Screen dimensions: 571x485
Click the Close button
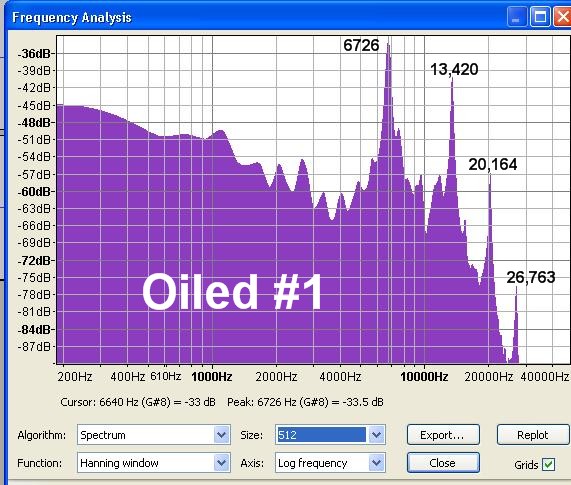(443, 463)
